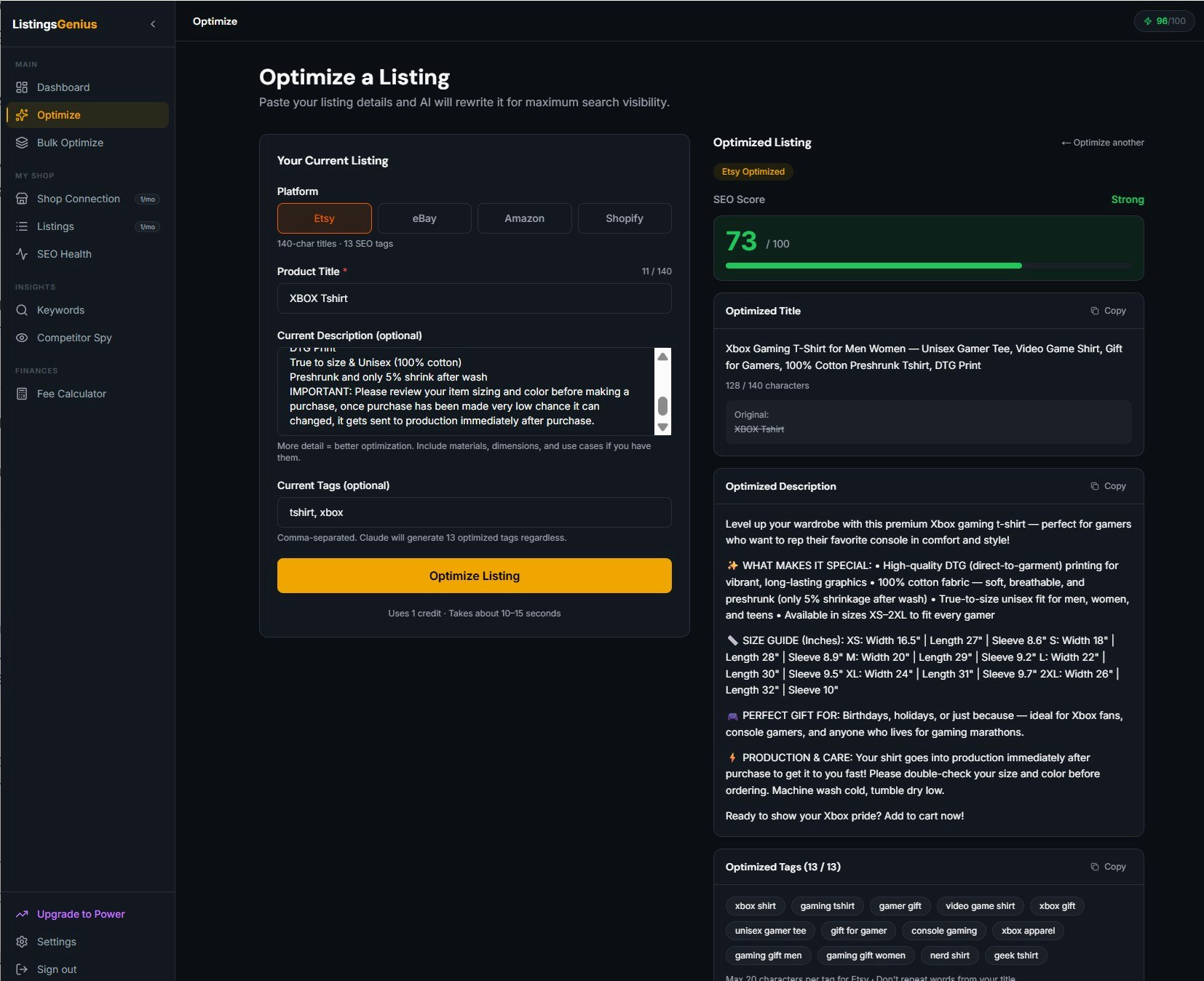Click the credits badge showing 96/100
The height and width of the screenshot is (981, 1204).
(x=1164, y=21)
